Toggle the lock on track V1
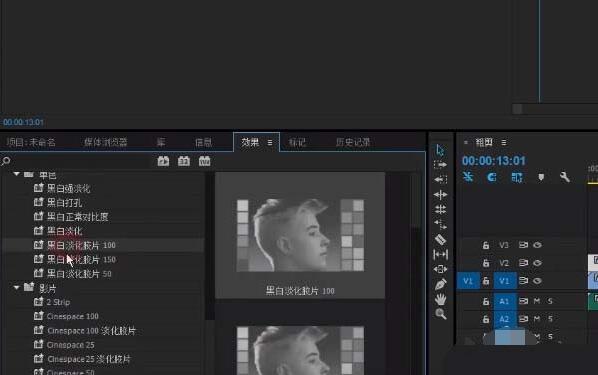The image size is (598, 375). 486,281
